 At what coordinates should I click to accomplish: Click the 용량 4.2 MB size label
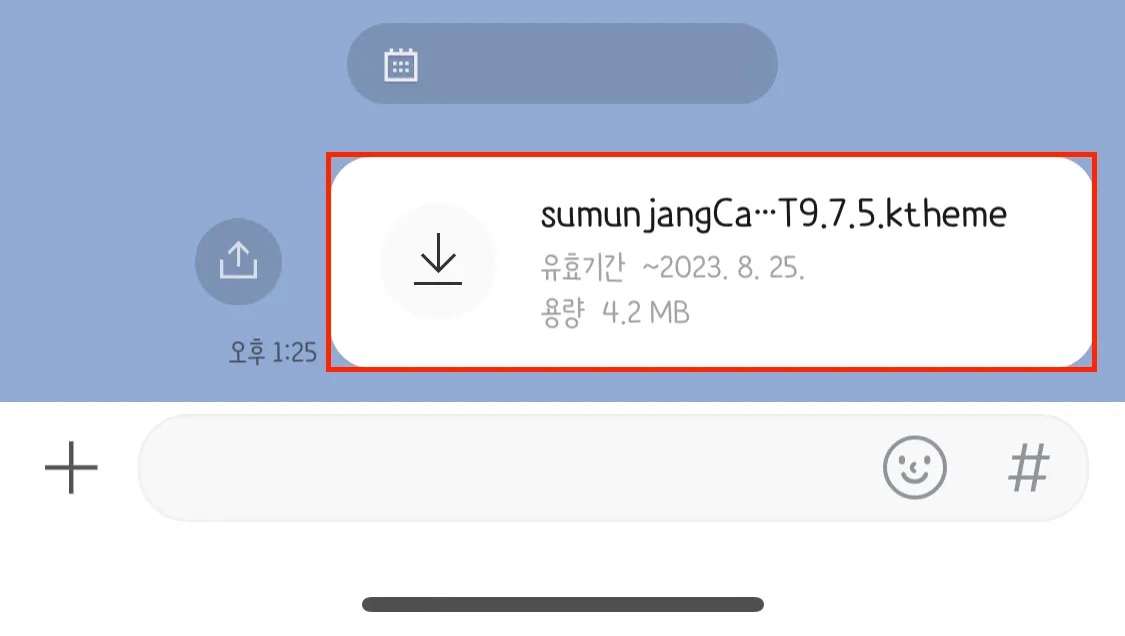click(615, 313)
